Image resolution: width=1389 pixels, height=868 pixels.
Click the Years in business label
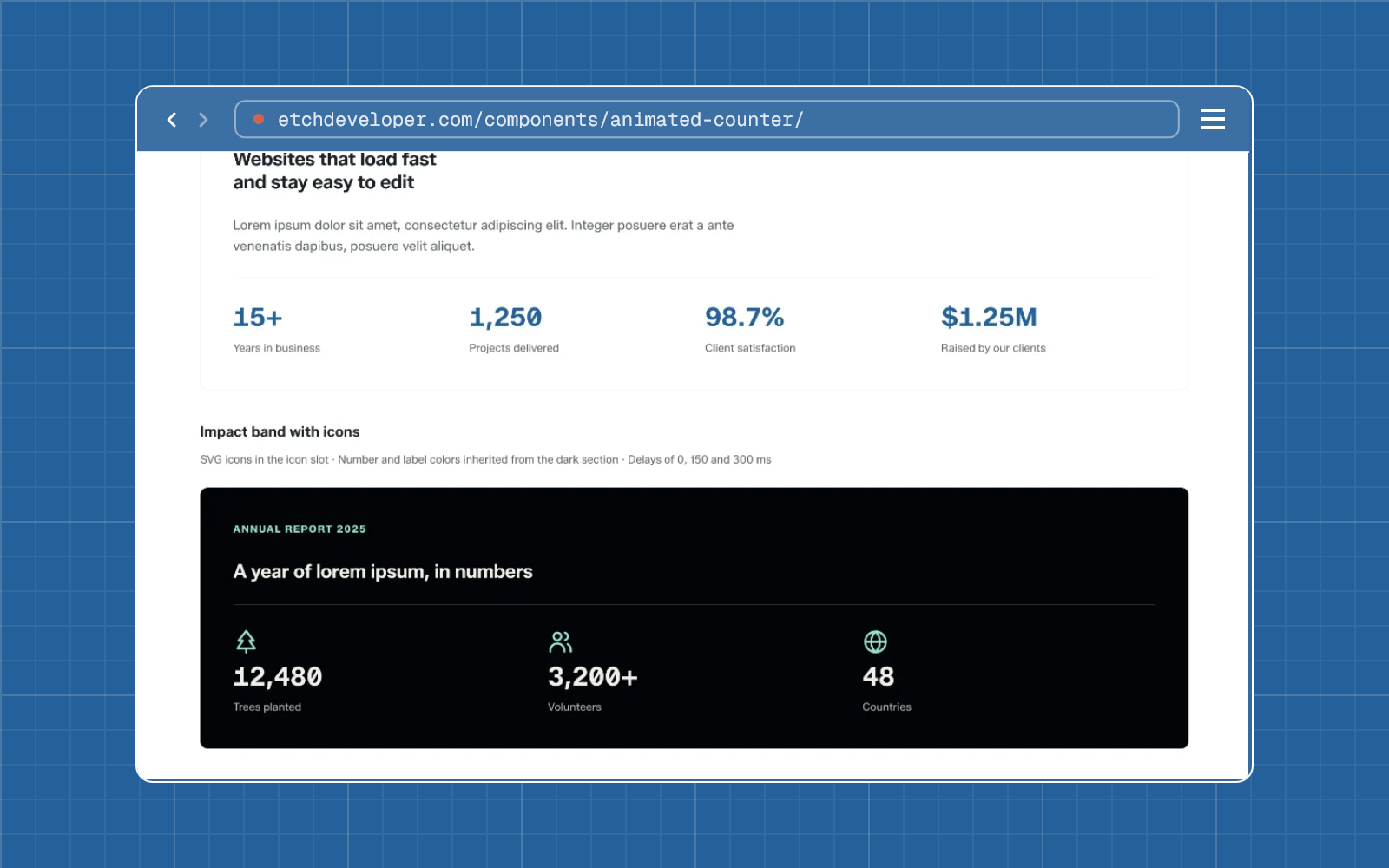pyautogui.click(x=276, y=348)
